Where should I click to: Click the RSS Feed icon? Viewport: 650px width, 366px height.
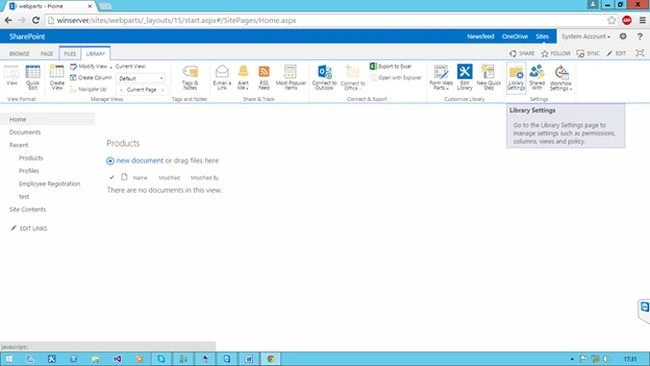pyautogui.click(x=264, y=78)
